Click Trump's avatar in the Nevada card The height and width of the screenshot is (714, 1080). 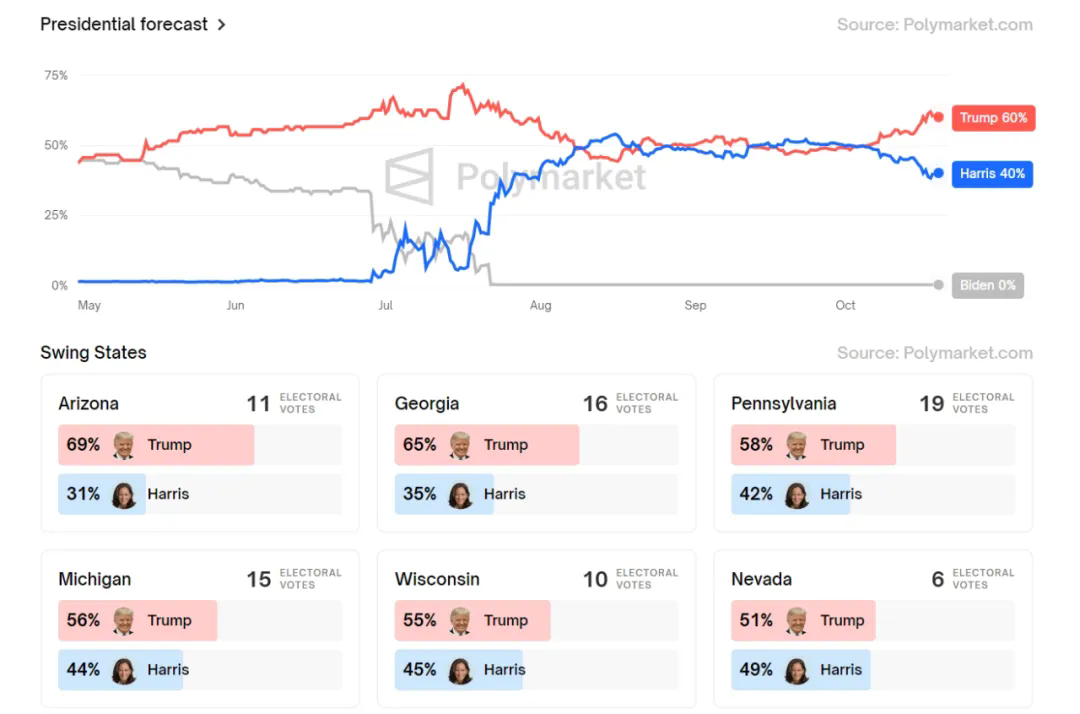(797, 621)
